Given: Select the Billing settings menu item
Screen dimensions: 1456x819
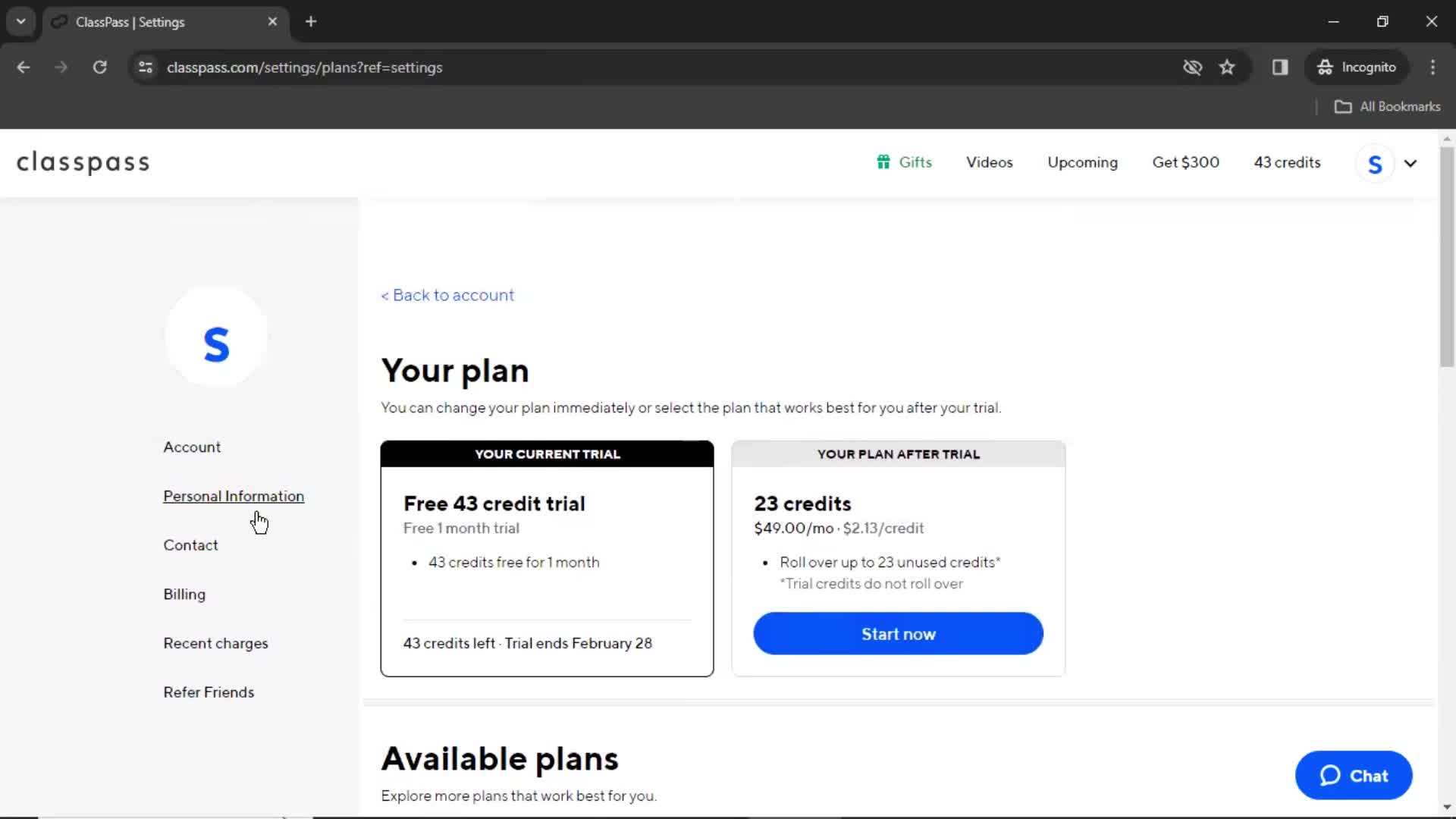Looking at the screenshot, I should [x=184, y=594].
